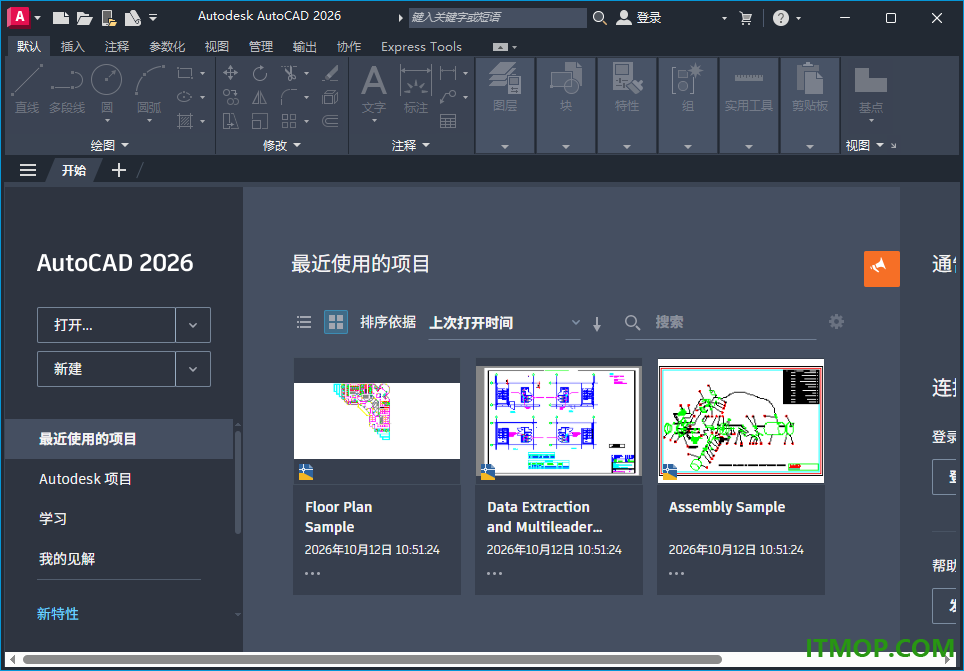This screenshot has width=964, height=671.
Task: Open the Block (块) panel button
Action: pos(566,105)
